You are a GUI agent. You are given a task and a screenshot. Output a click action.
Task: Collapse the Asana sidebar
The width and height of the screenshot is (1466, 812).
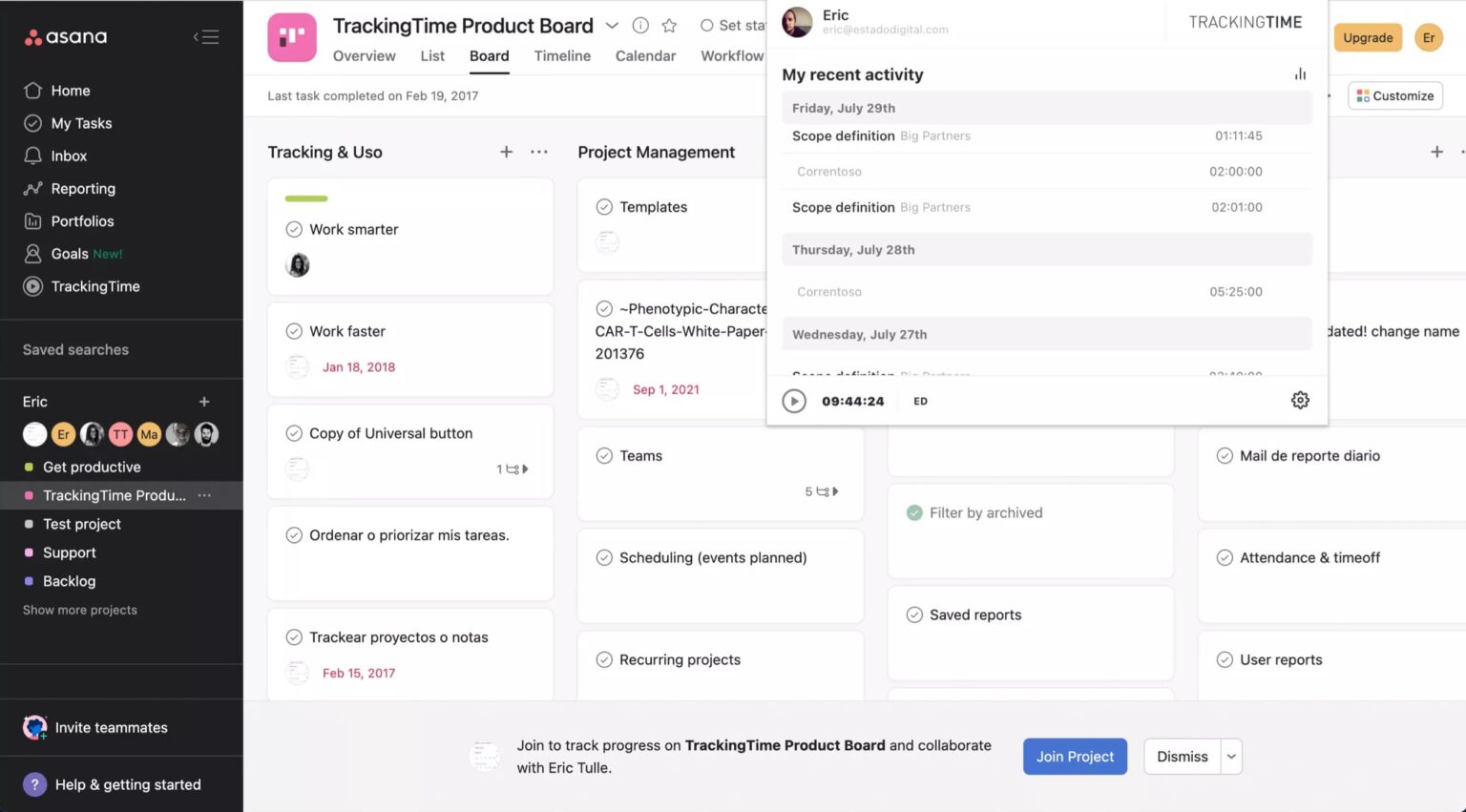pos(205,36)
